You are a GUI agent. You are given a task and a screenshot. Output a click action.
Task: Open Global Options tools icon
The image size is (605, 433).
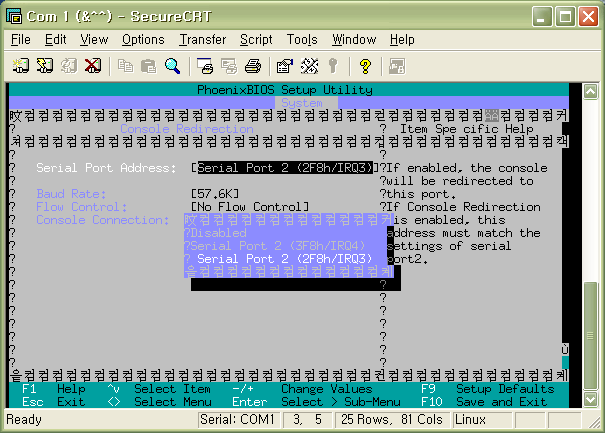click(x=309, y=66)
